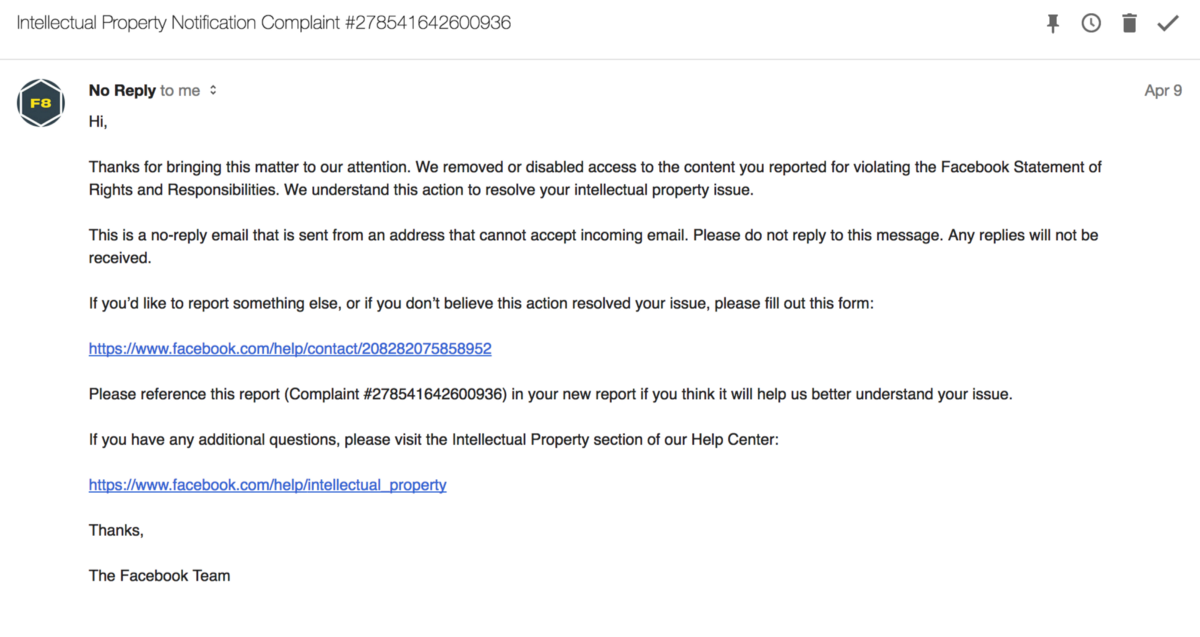Click the Apr 9 message date
The height and width of the screenshot is (637, 1200).
coord(1163,90)
